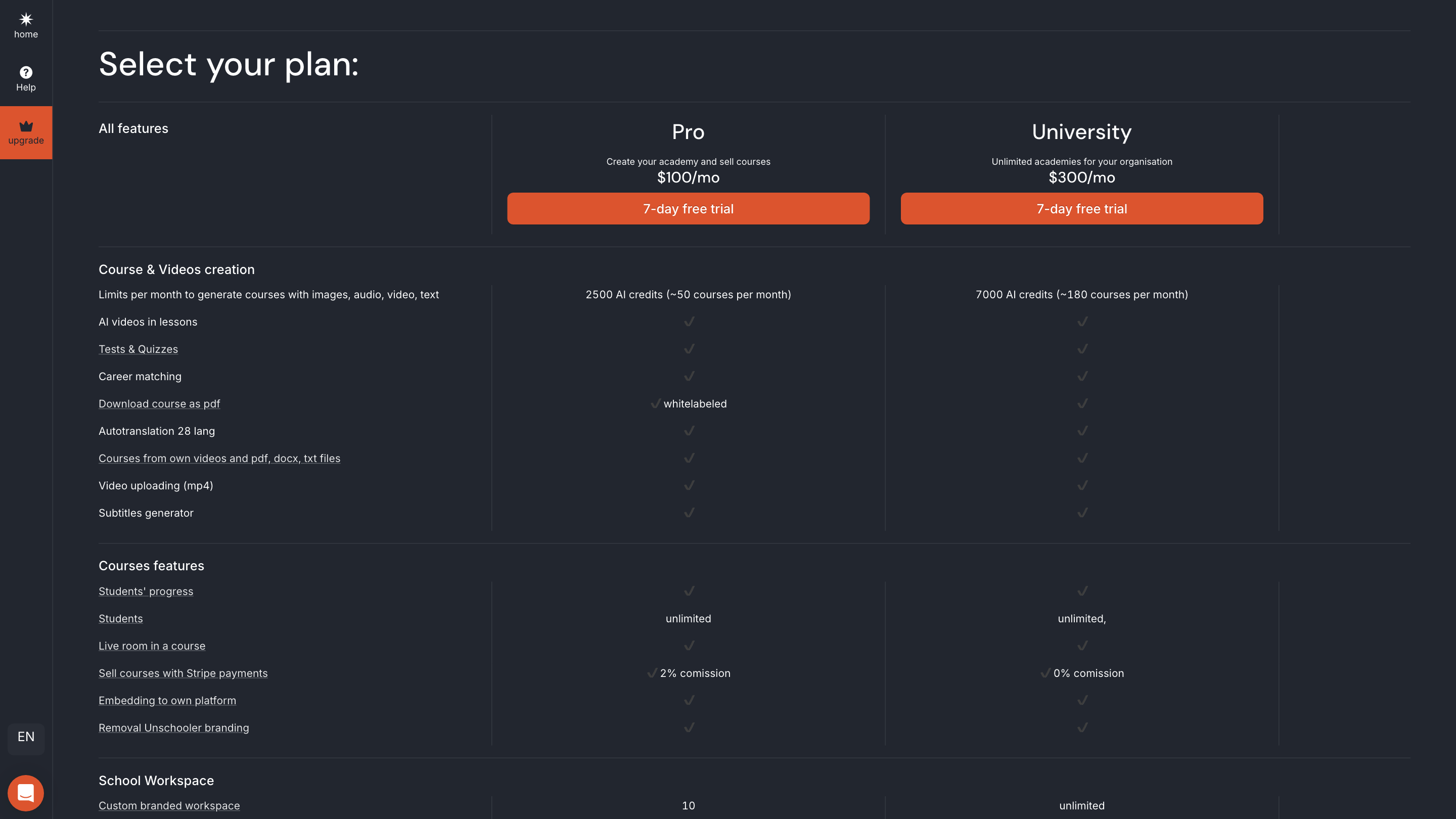
Task: Click the Students feature link
Action: click(x=120, y=618)
